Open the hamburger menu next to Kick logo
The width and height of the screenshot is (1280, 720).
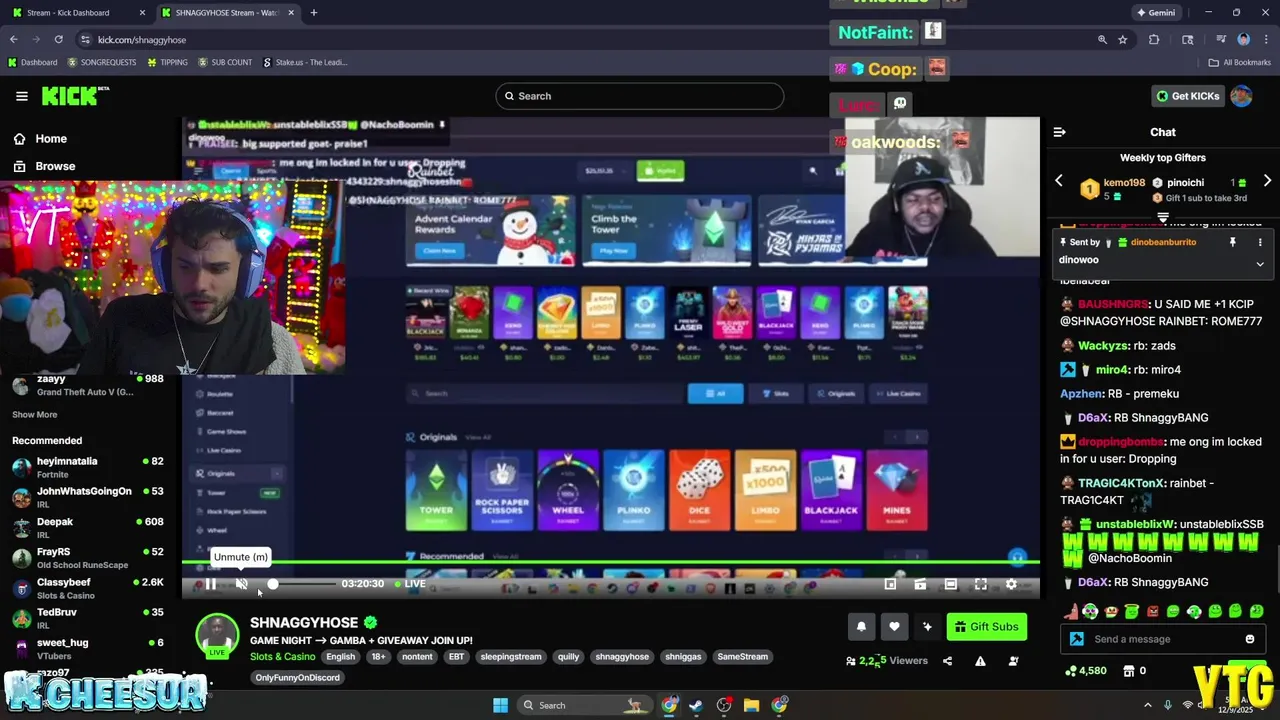tap(21, 96)
